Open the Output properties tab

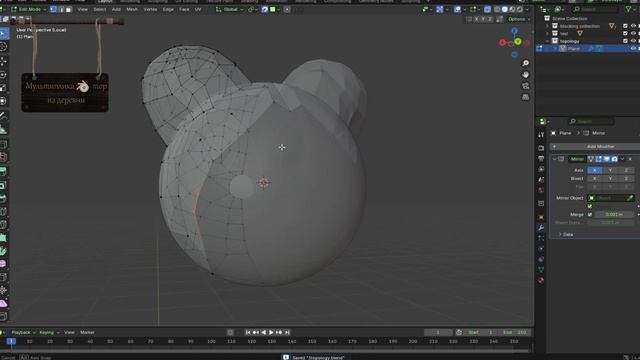[541, 158]
